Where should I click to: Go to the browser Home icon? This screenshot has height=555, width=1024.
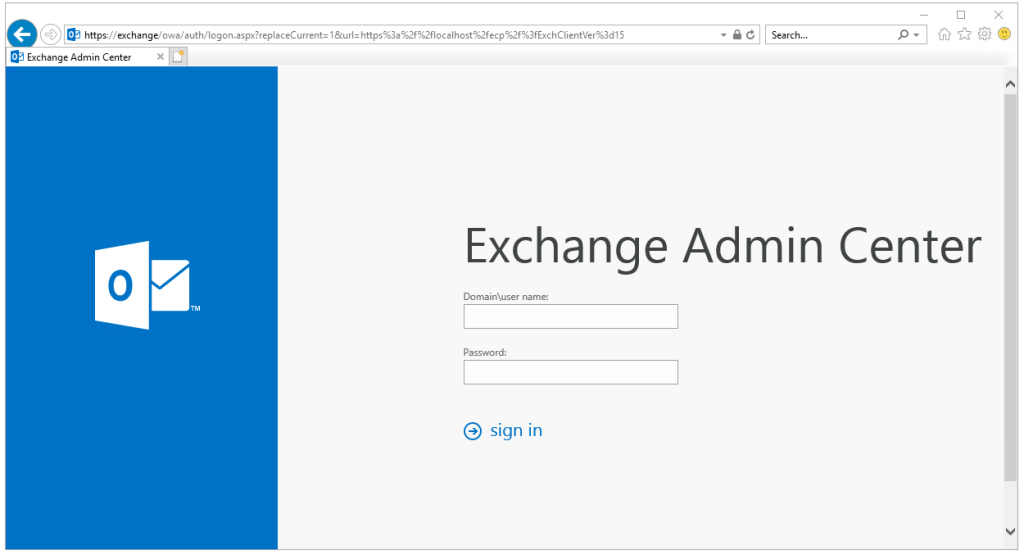click(944, 35)
